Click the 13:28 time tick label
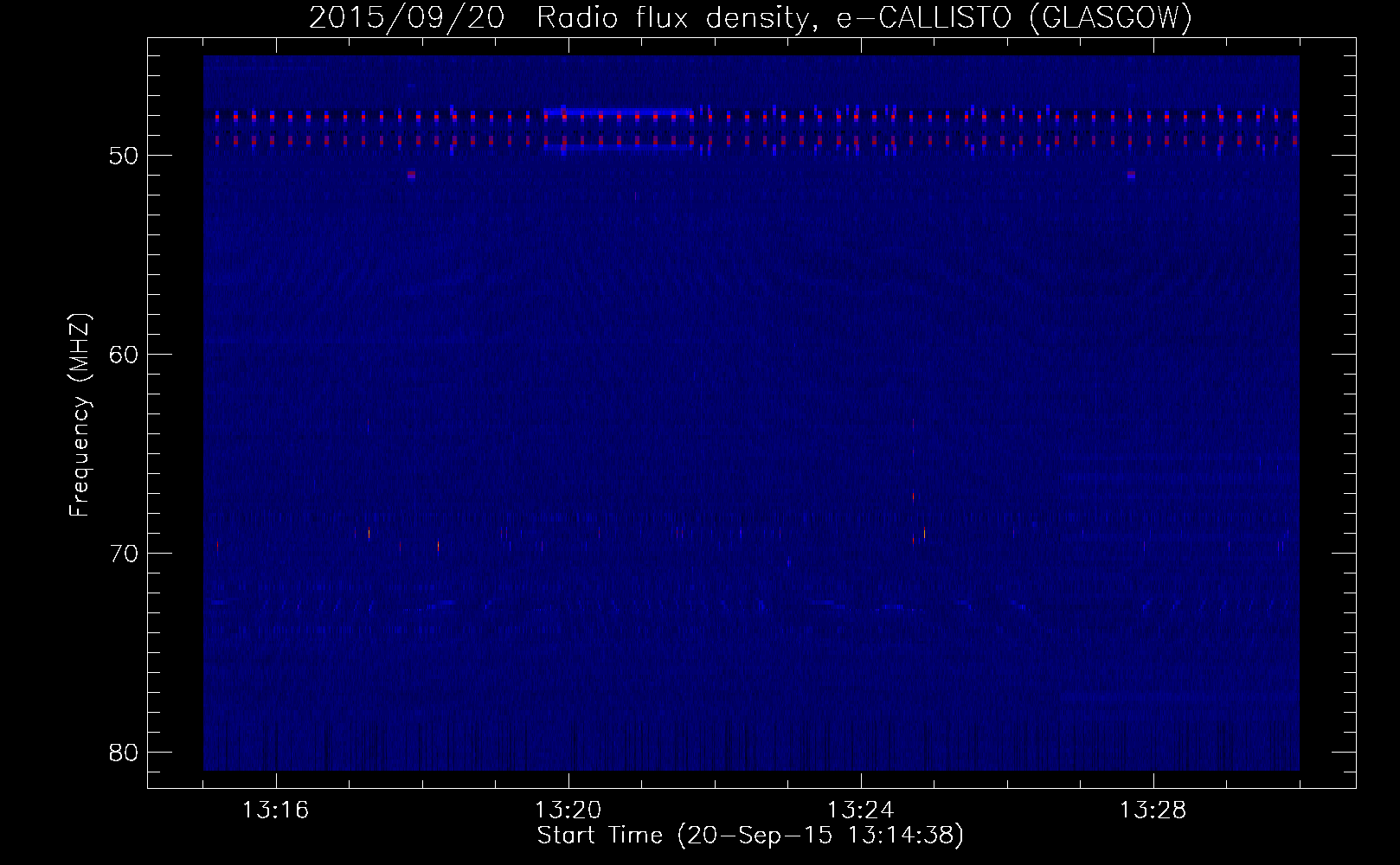The width and height of the screenshot is (1400, 865). [x=1153, y=811]
